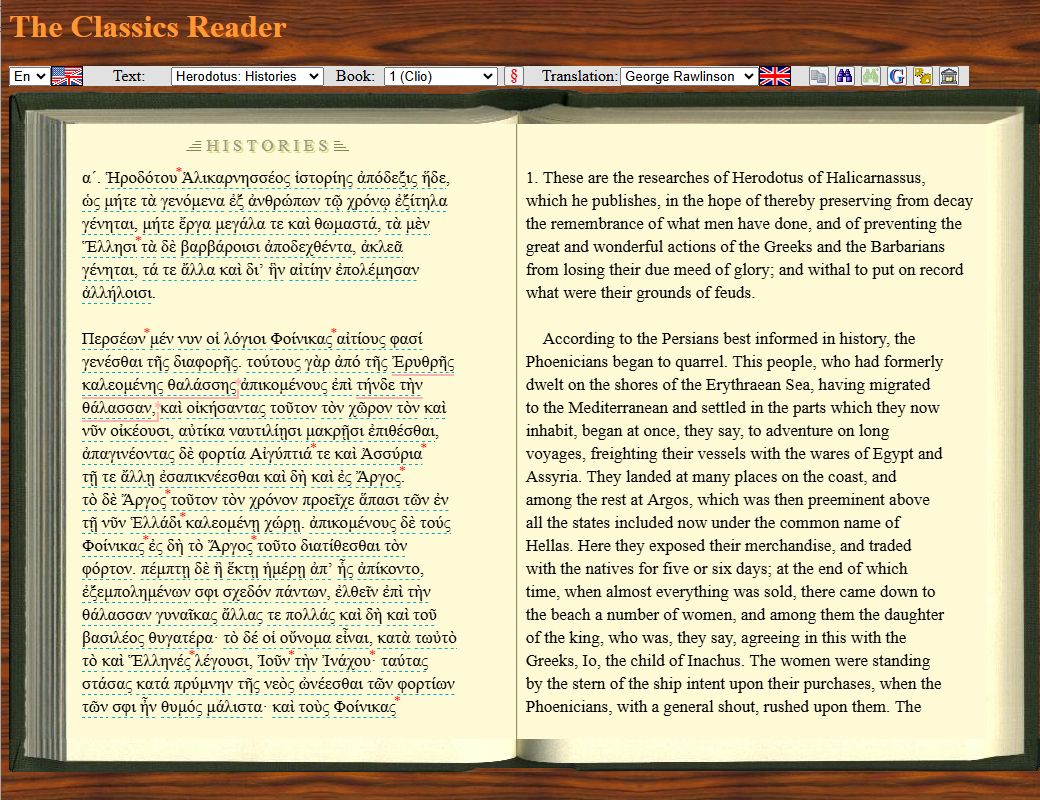Image resolution: width=1040 pixels, height=800 pixels.
Task: Click The Classics Reader site title
Action: [148, 27]
